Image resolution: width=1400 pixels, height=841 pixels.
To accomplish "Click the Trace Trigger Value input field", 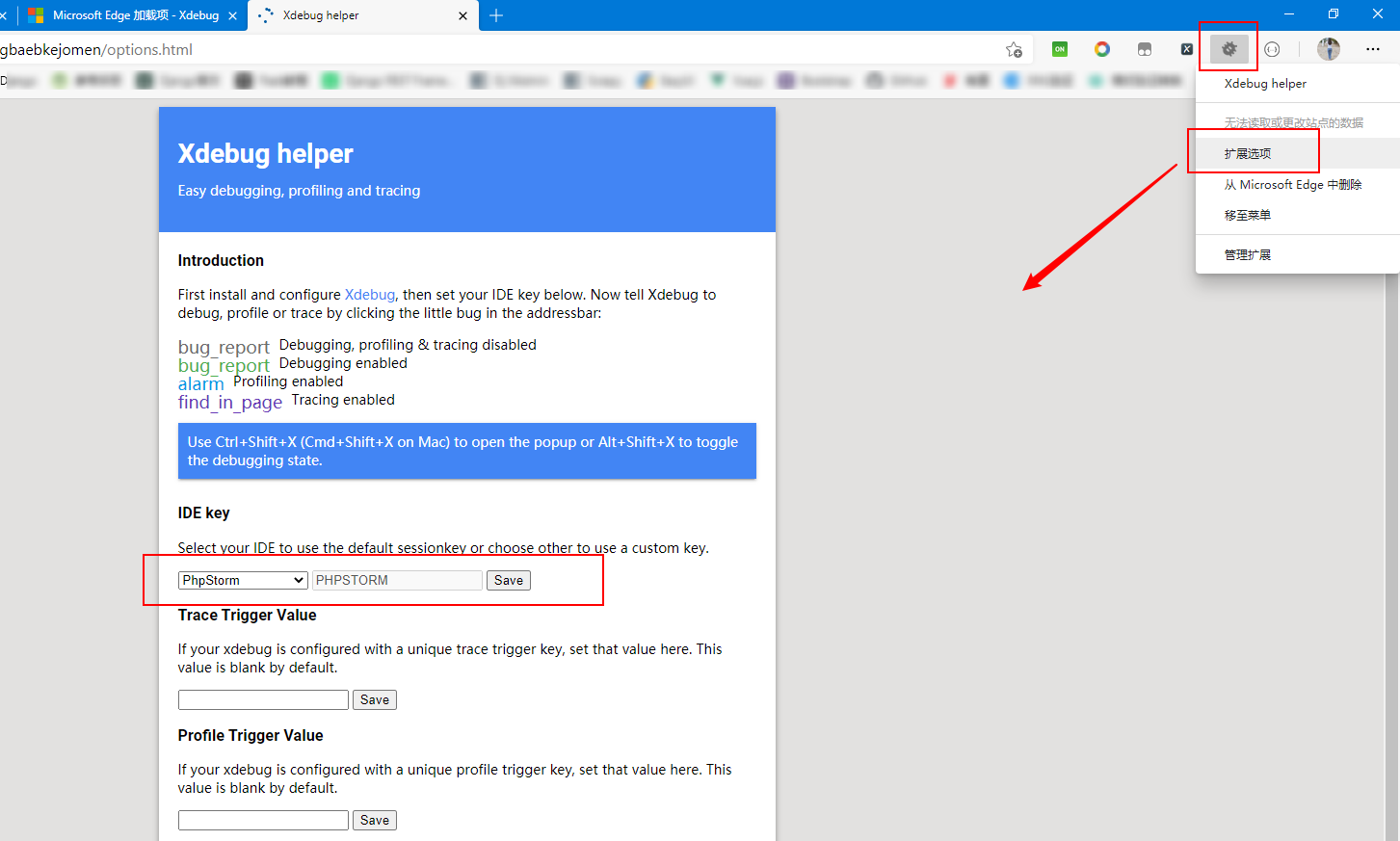I will pos(263,699).
